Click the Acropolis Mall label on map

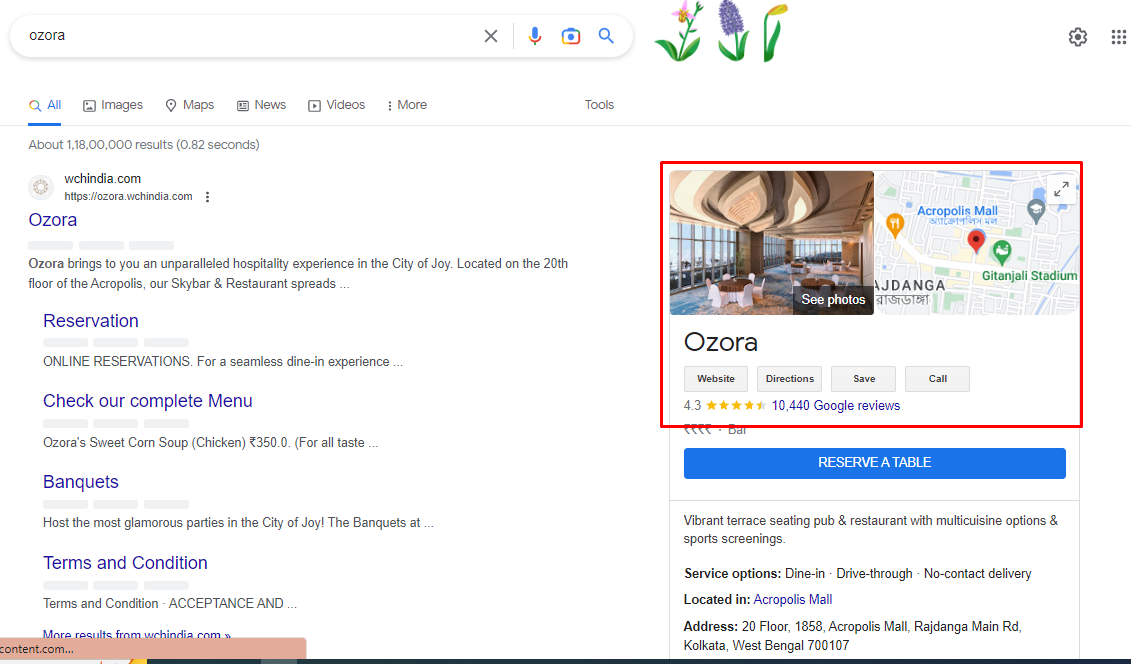tap(957, 211)
